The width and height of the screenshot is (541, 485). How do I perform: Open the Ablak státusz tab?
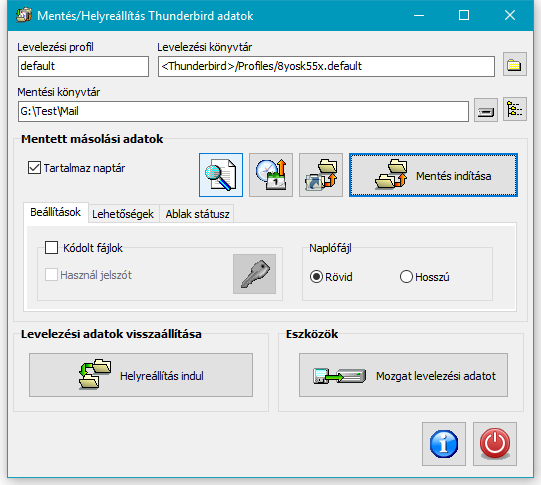197,214
